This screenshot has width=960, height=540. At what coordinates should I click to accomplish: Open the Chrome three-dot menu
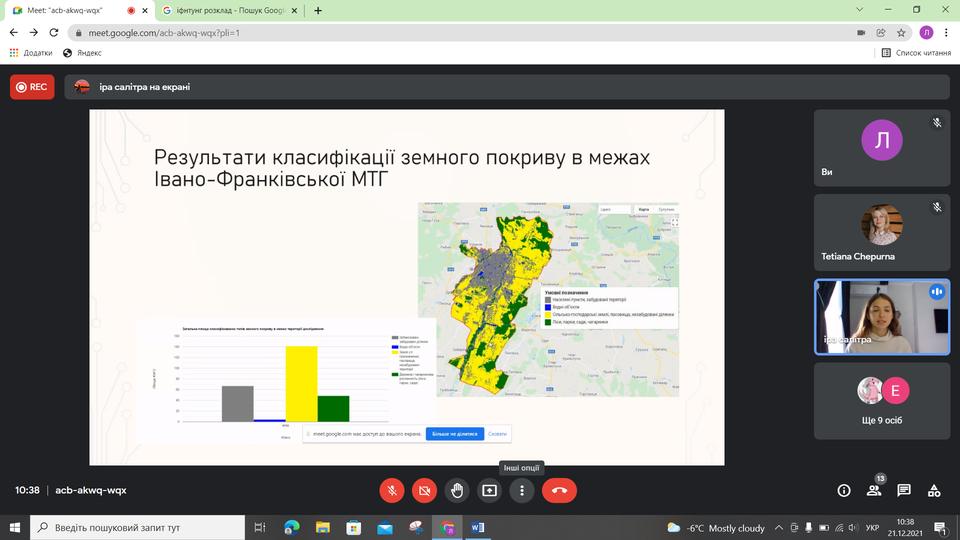click(x=945, y=32)
